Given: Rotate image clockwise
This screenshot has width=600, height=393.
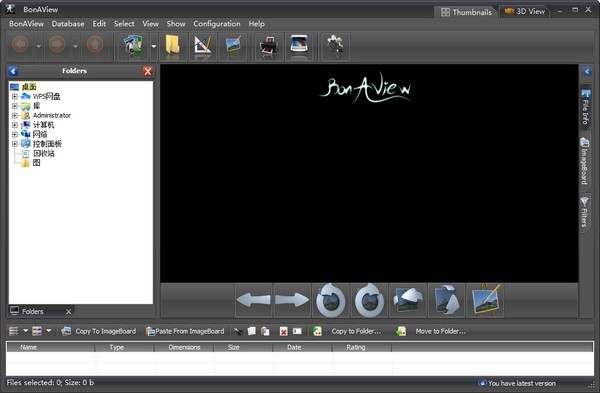Looking at the screenshot, I should pyautogui.click(x=369, y=300).
